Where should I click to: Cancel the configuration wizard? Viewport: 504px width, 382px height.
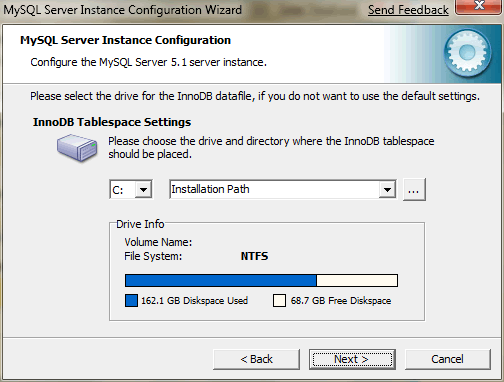pyautogui.click(x=448, y=359)
